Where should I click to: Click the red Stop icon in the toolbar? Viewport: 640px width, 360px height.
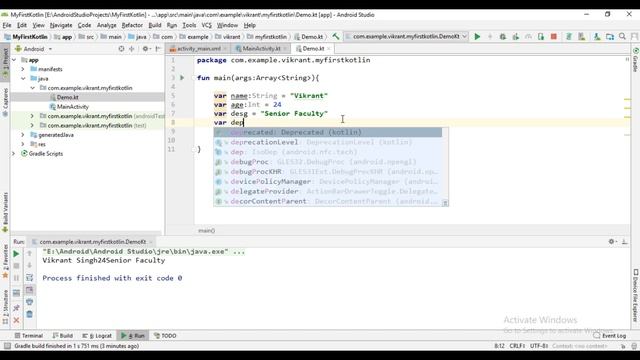(553, 37)
